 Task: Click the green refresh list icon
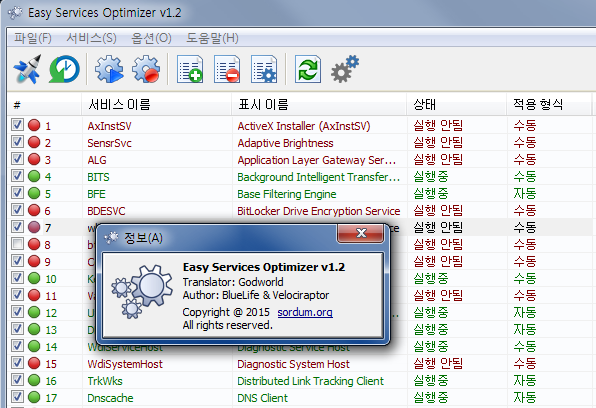(308, 69)
